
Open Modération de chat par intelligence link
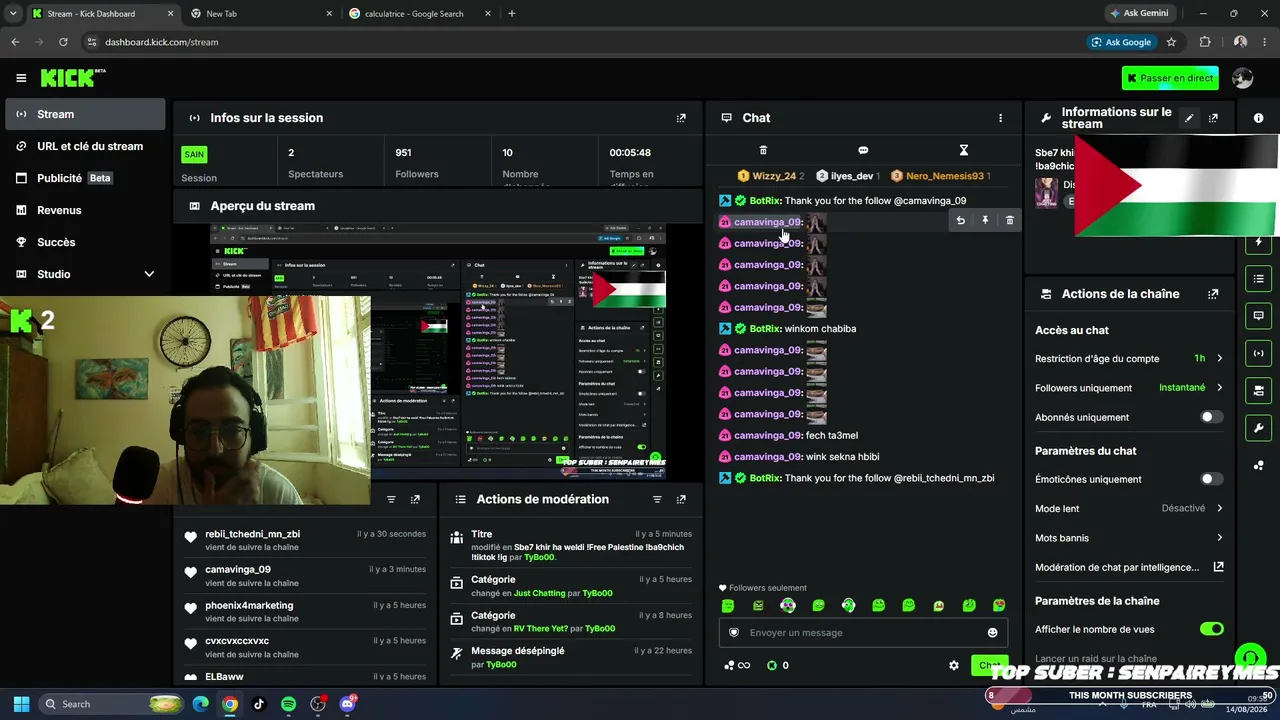1129,567
